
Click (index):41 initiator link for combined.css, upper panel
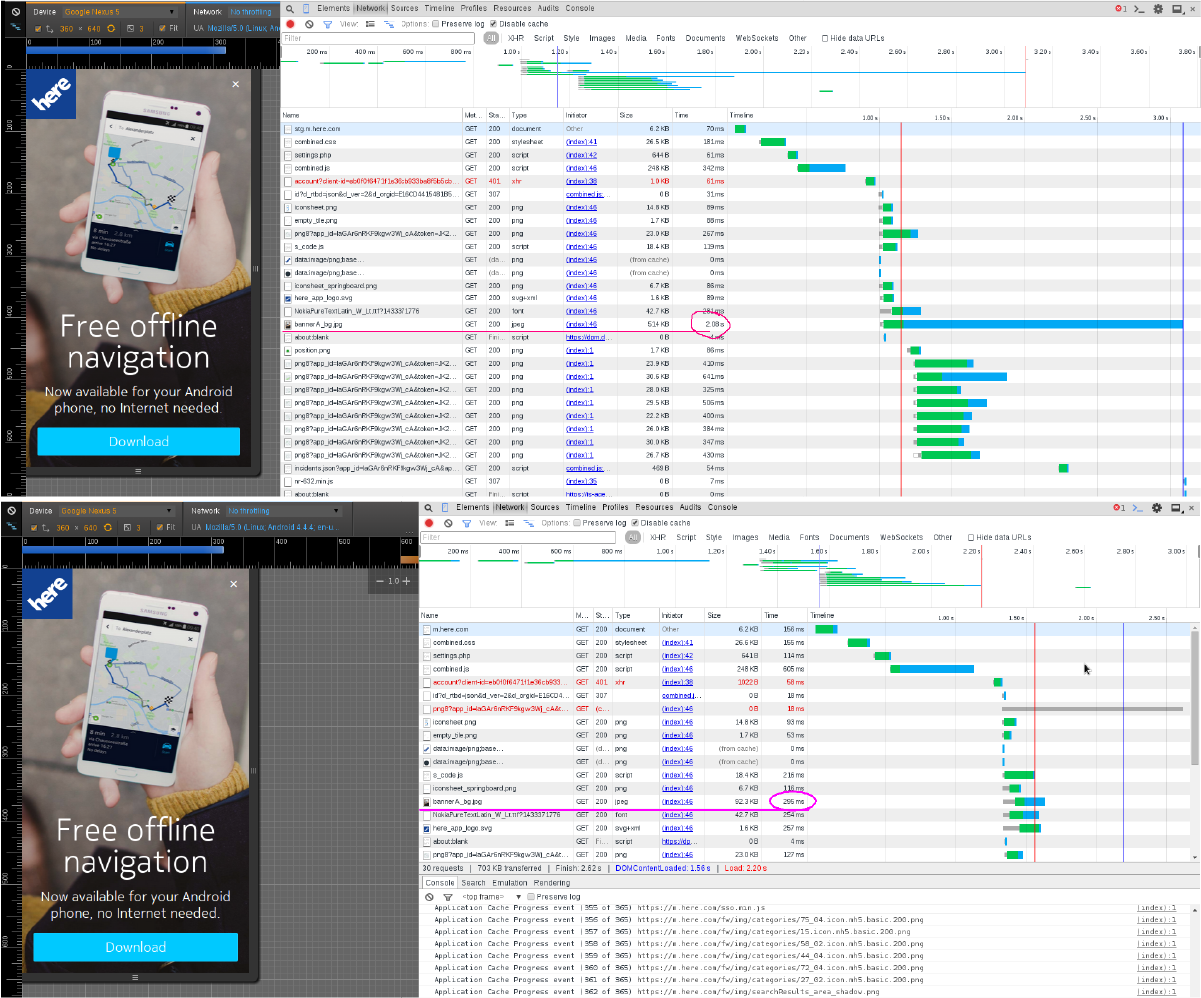point(581,142)
